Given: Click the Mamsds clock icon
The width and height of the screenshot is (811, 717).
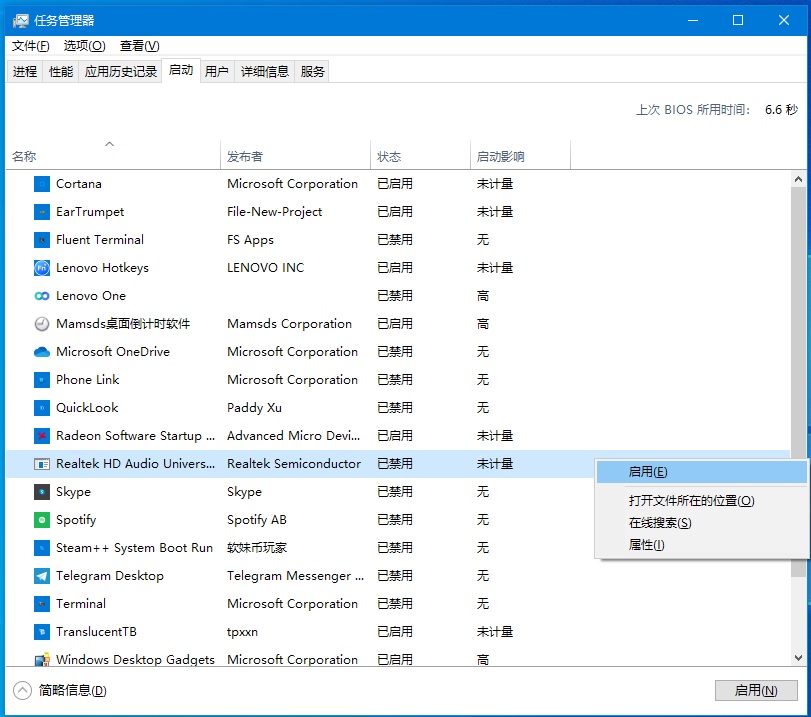Looking at the screenshot, I should coord(42,324).
